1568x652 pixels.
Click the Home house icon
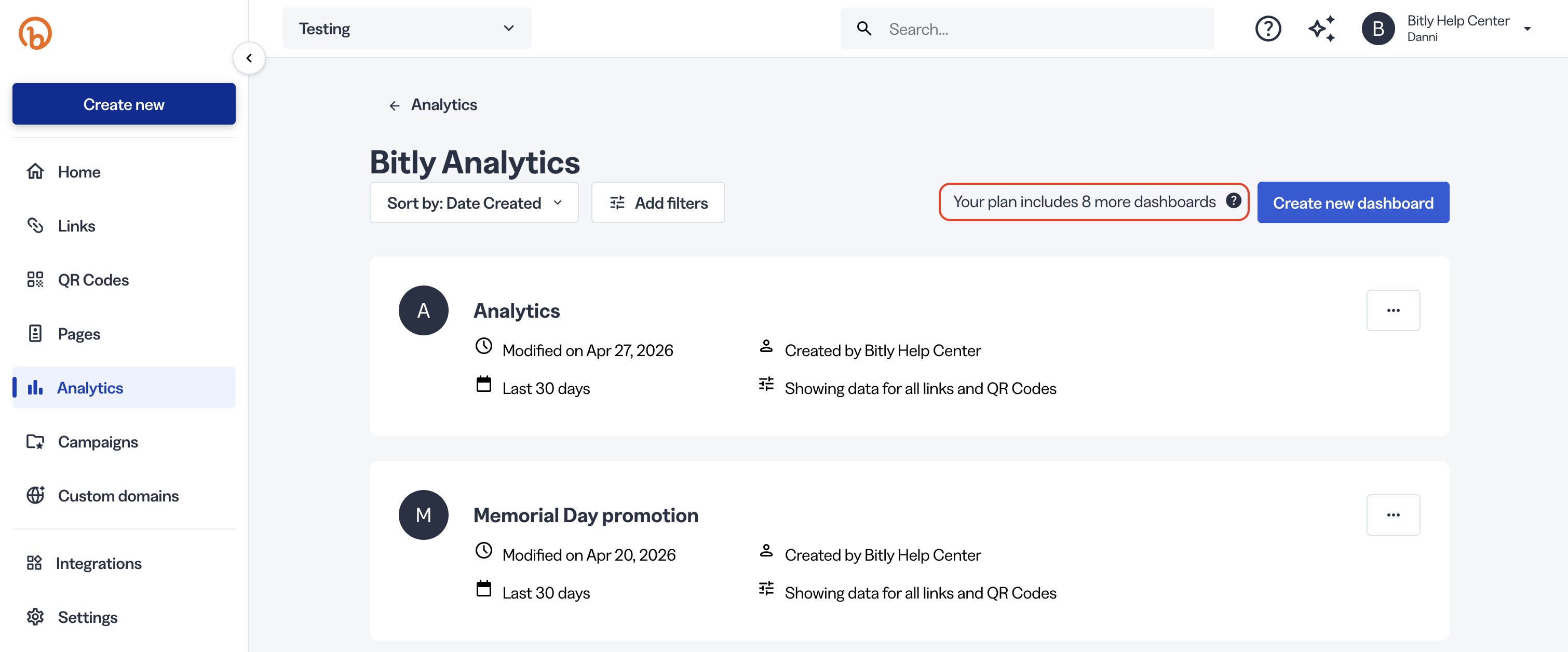pos(35,172)
